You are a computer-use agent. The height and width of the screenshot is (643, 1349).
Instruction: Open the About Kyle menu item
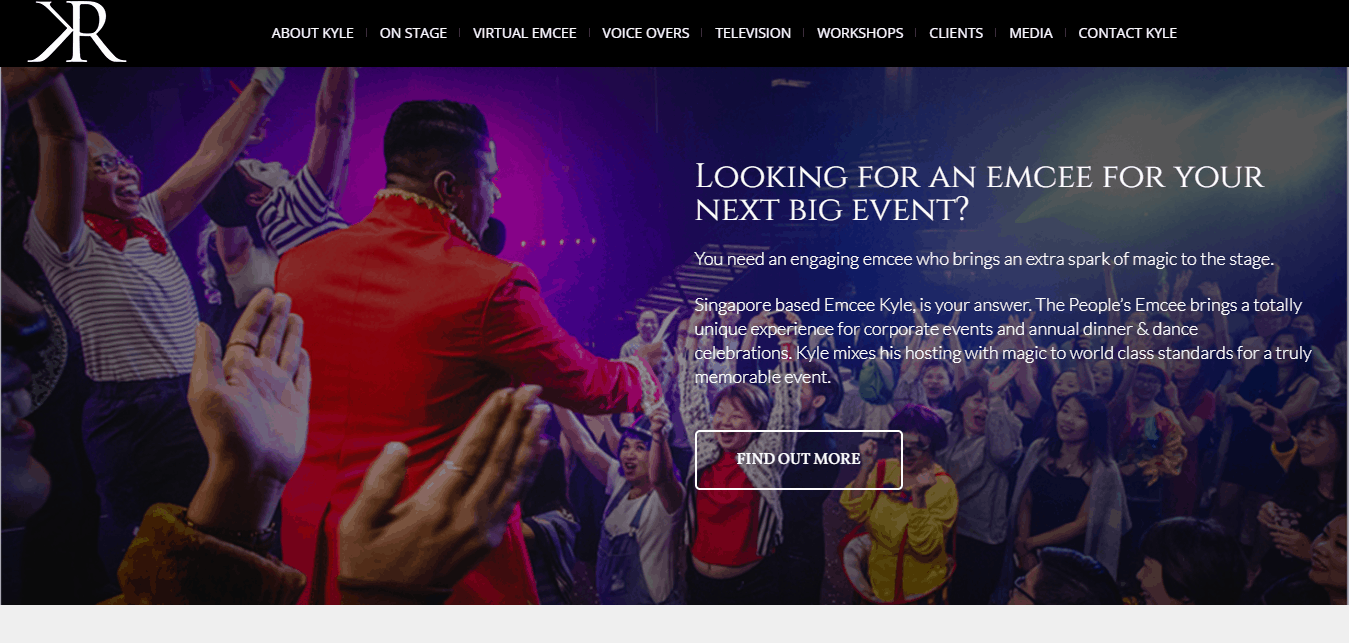pos(312,33)
